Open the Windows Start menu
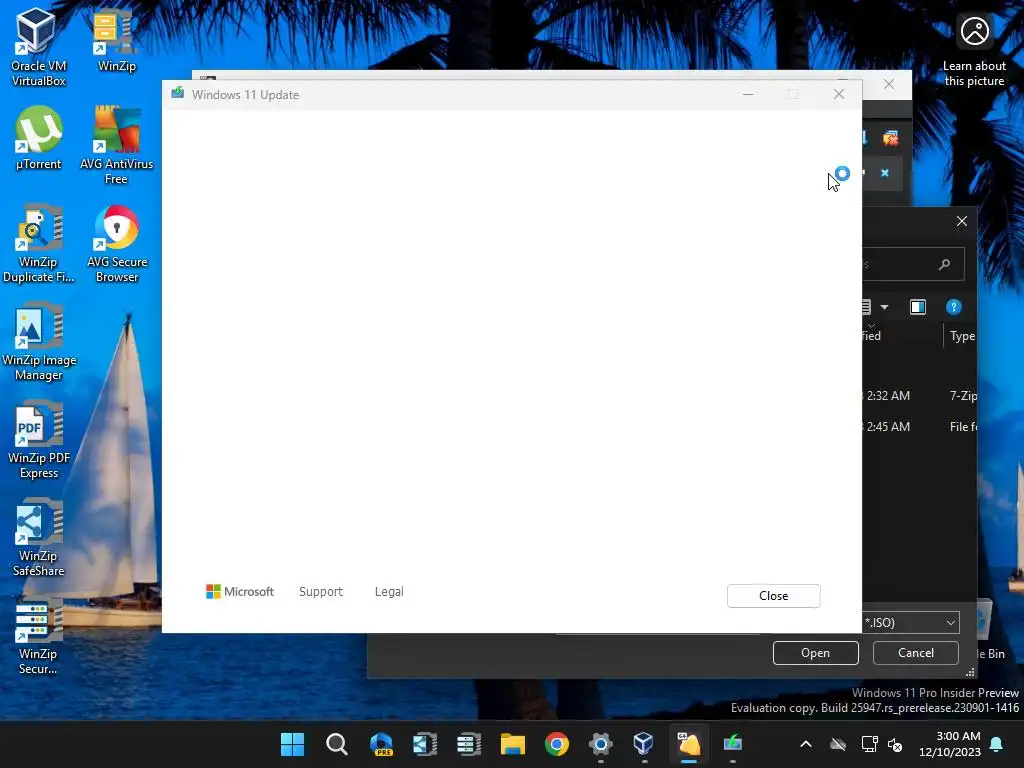 292,744
